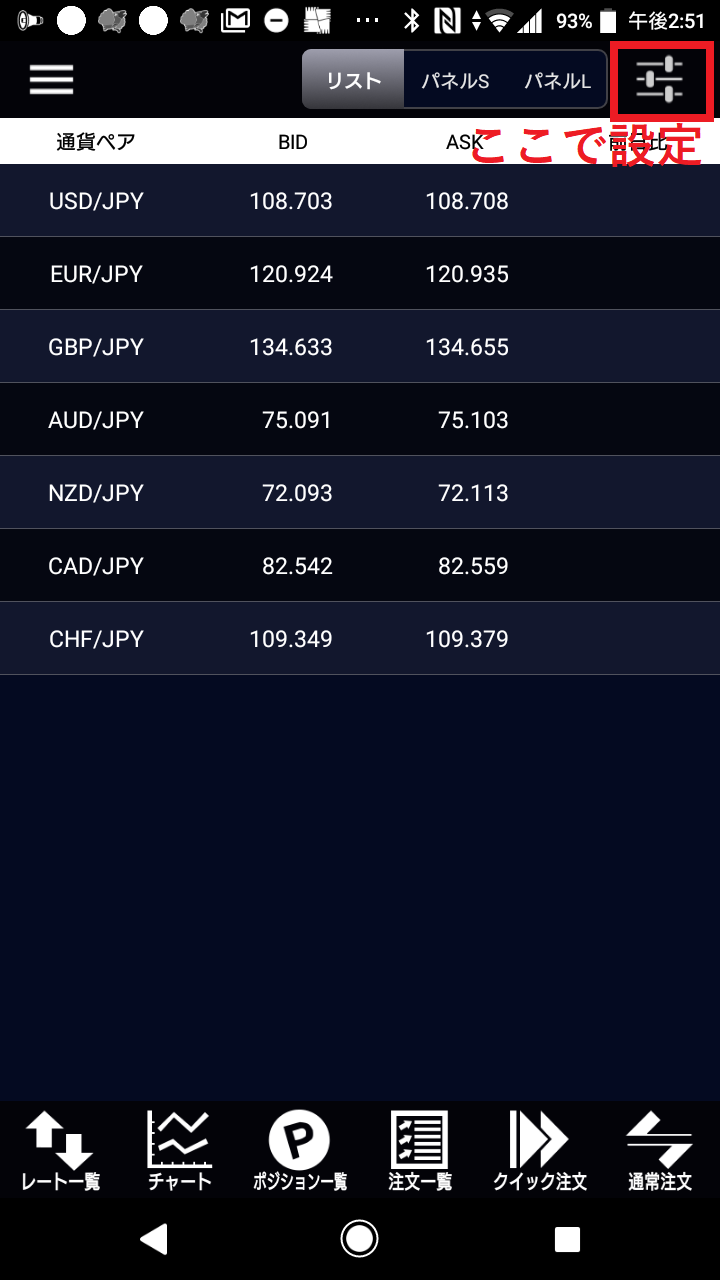Screen dimensions: 720x1280
Task: Open the 注文一覧 order list icon
Action: [x=420, y=1150]
